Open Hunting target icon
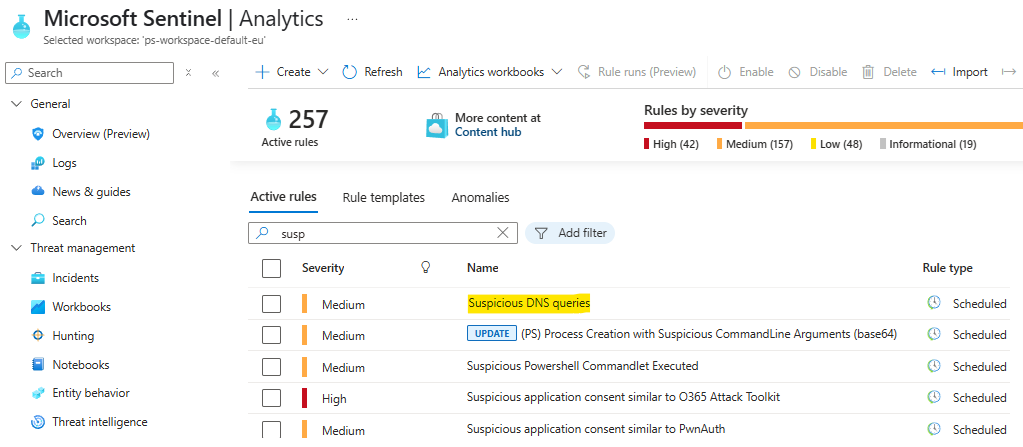 (38, 335)
